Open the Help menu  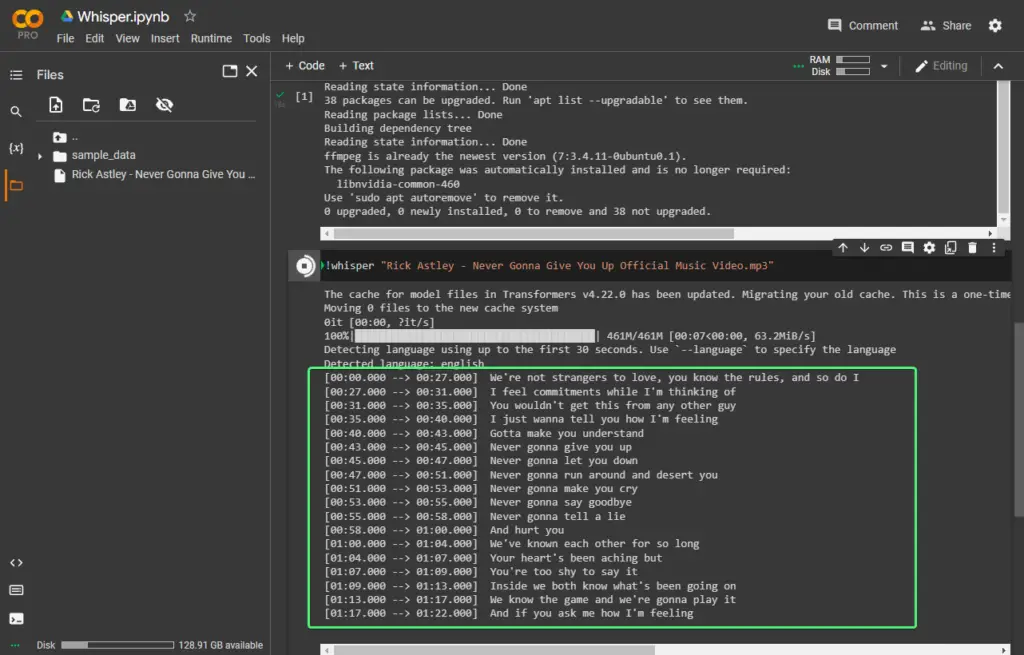click(x=293, y=39)
